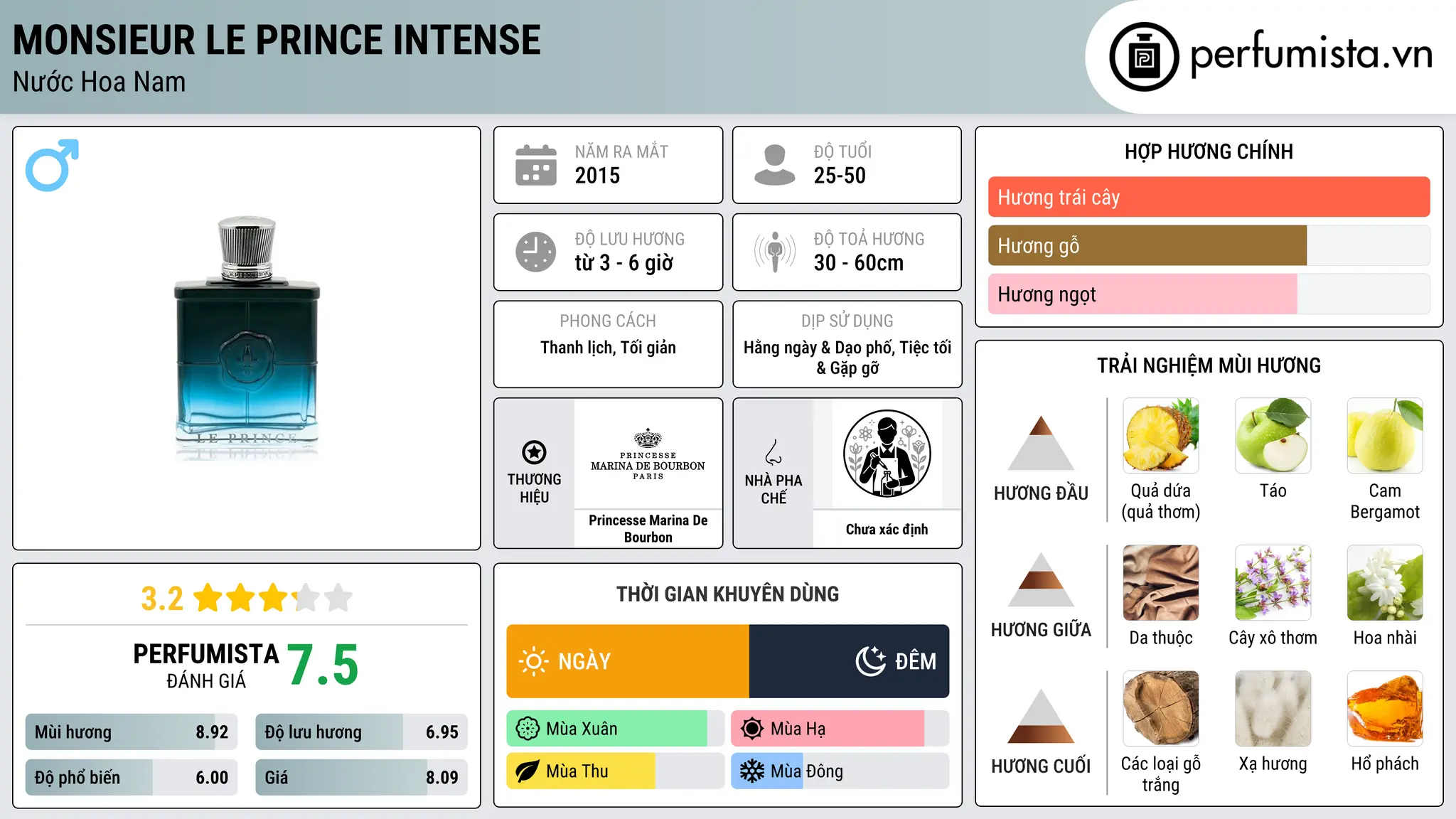
Task: Click the nose icon above Nhà pha chế
Action: [x=773, y=452]
